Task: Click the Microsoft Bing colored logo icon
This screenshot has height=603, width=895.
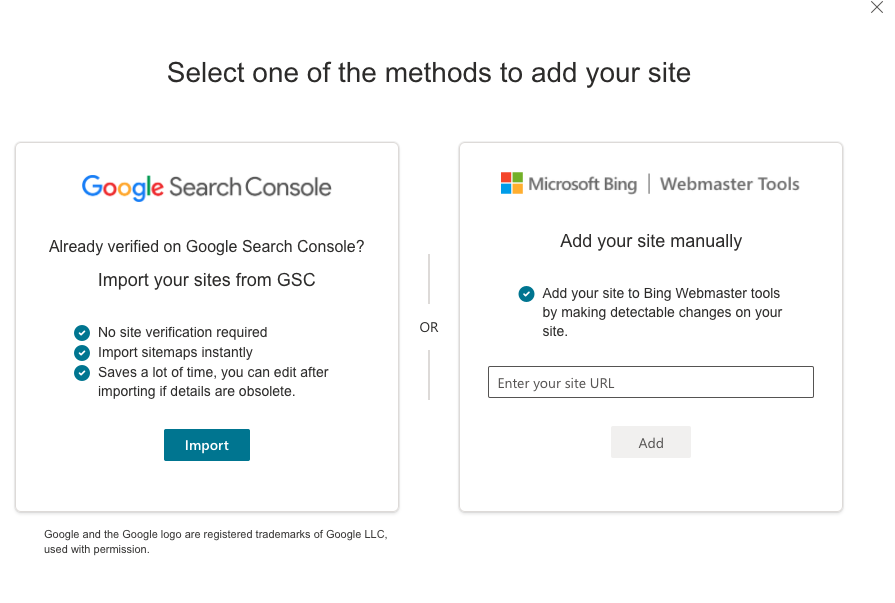Action: (x=510, y=183)
